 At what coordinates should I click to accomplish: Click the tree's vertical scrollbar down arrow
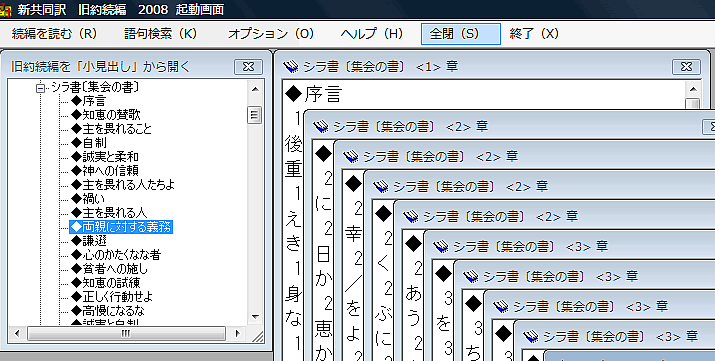(x=255, y=317)
